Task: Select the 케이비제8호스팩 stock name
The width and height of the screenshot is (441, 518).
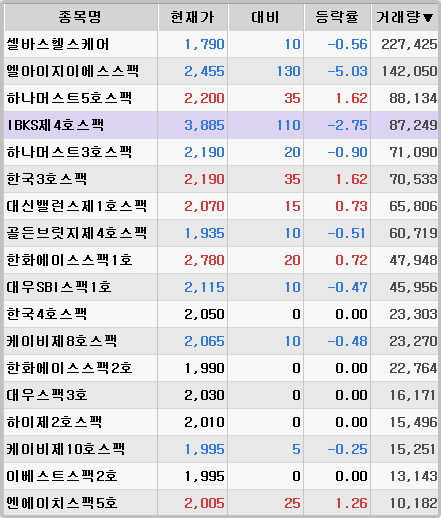Action: click(x=62, y=341)
